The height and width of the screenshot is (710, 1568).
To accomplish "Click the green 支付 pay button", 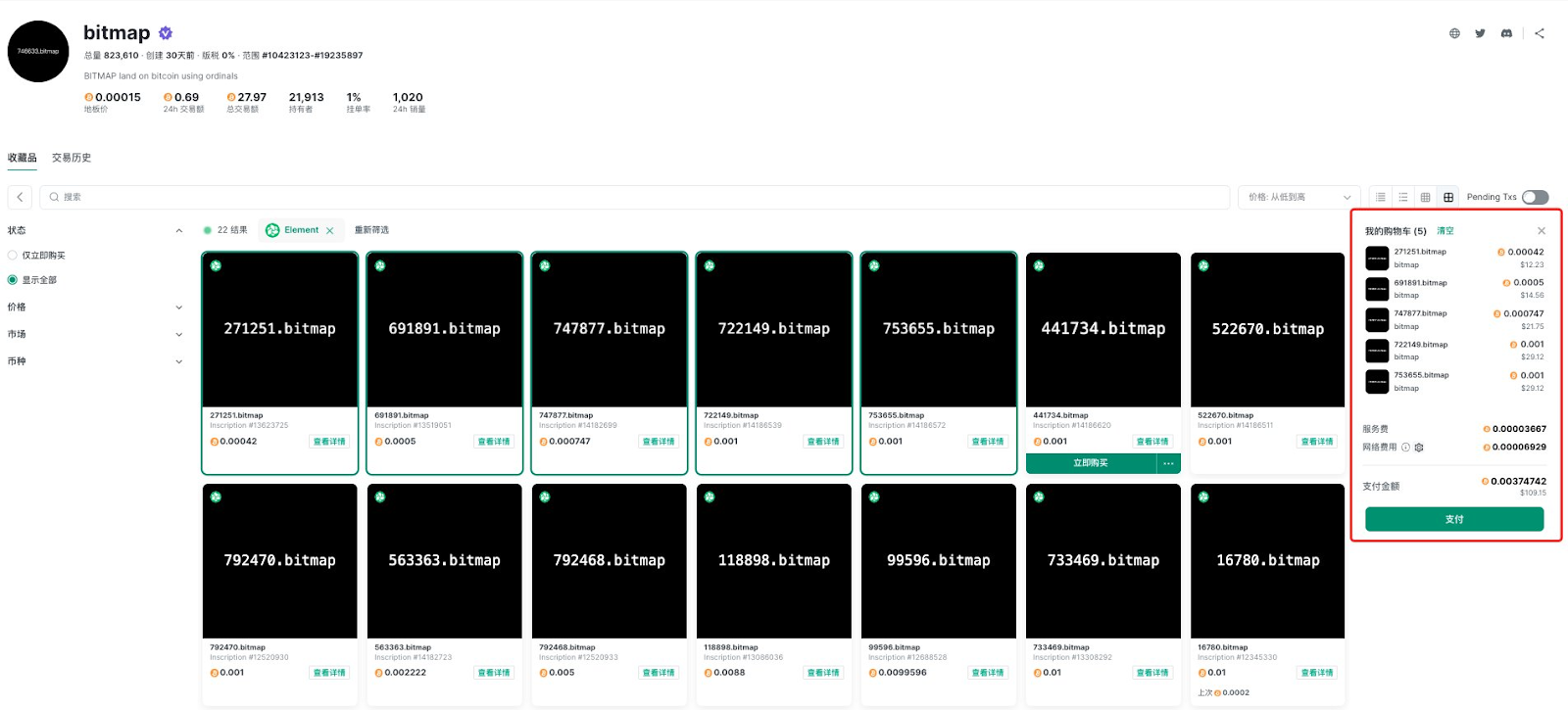I will (x=1454, y=519).
